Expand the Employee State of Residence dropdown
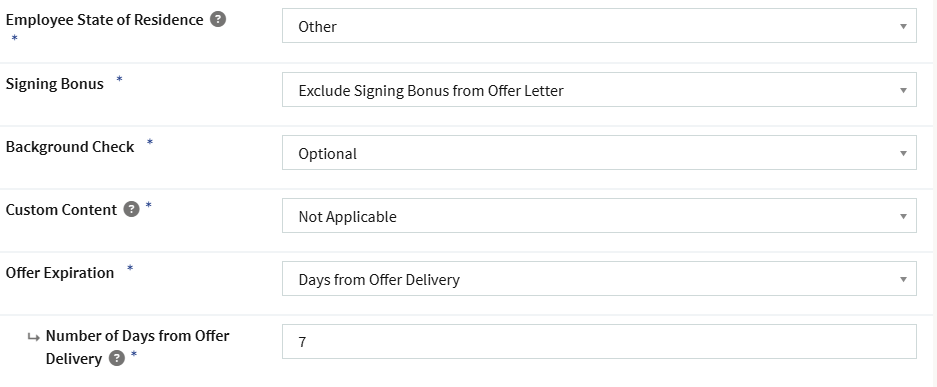The height and width of the screenshot is (387, 937). [599, 26]
